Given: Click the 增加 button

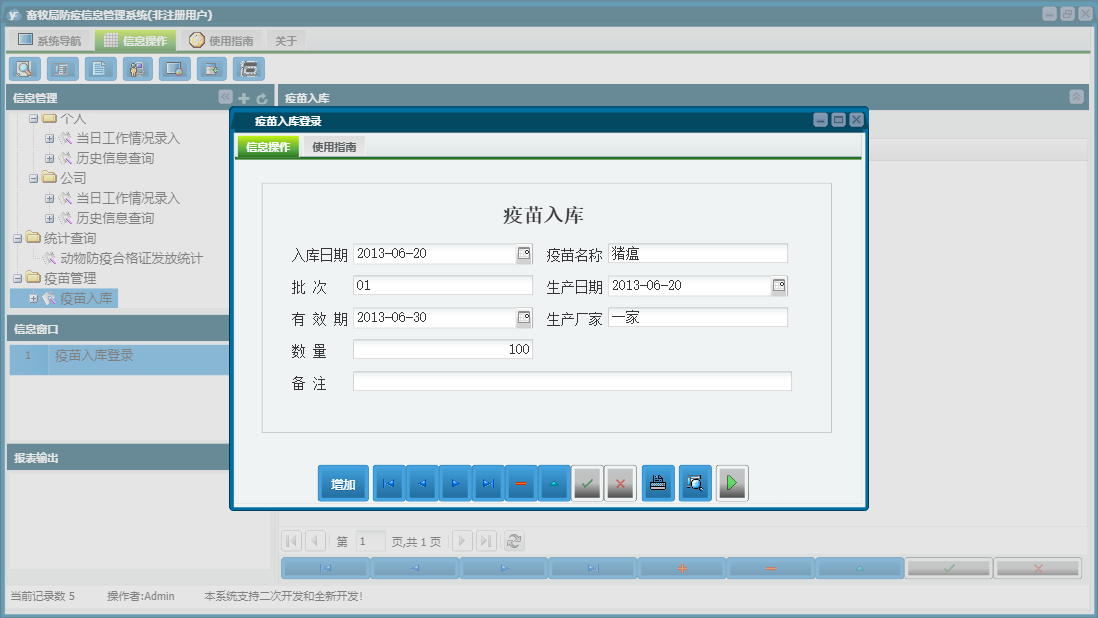Looking at the screenshot, I should point(343,482).
